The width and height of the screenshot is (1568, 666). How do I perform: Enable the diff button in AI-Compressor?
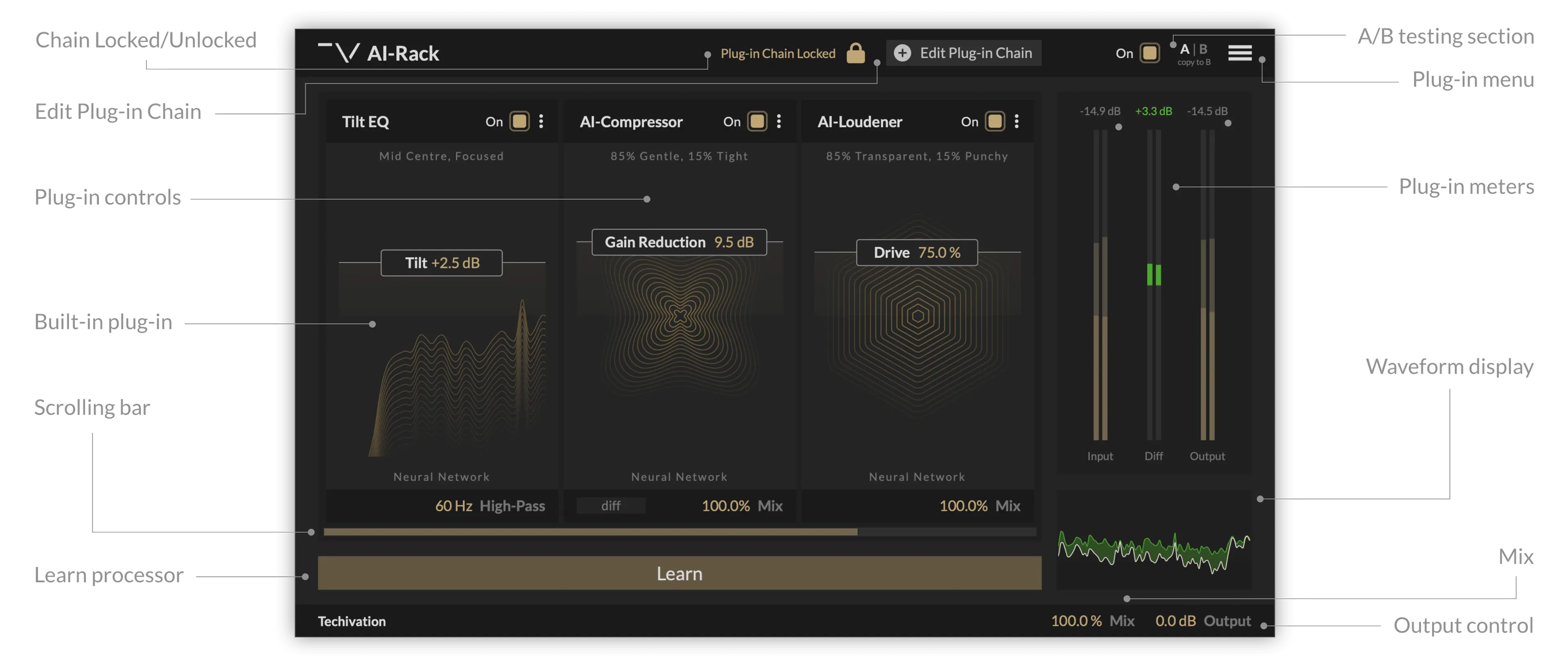tap(610, 505)
